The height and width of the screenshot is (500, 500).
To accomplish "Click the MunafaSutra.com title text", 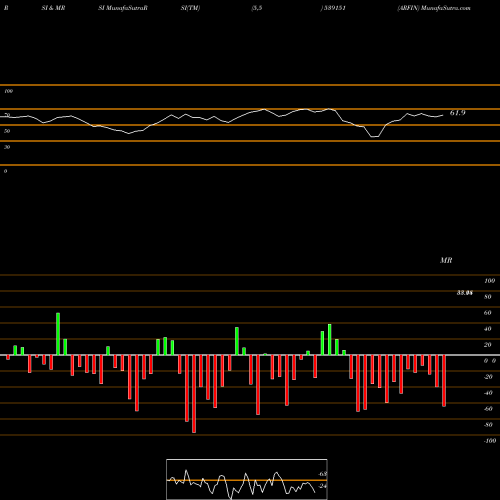I will (x=446, y=8).
